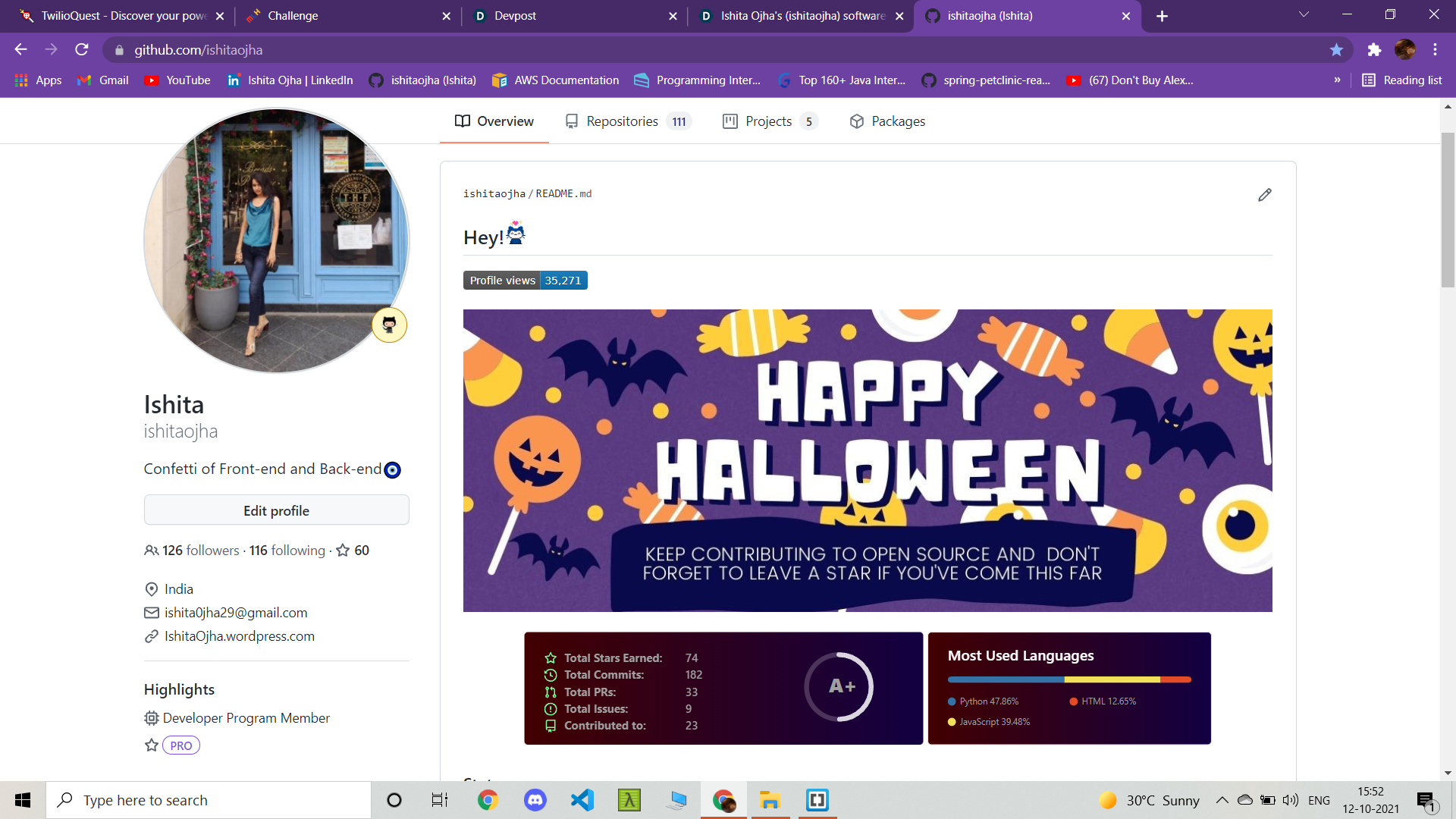Image resolution: width=1456 pixels, height=819 pixels.
Task: Expand hidden bookmarks chevron
Action: tap(1337, 80)
